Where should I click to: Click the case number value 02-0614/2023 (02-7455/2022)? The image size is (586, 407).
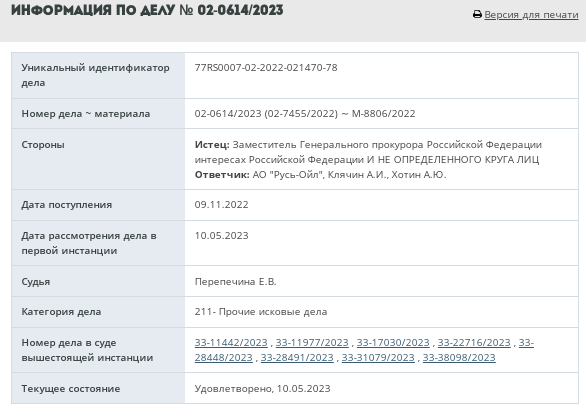pos(266,114)
